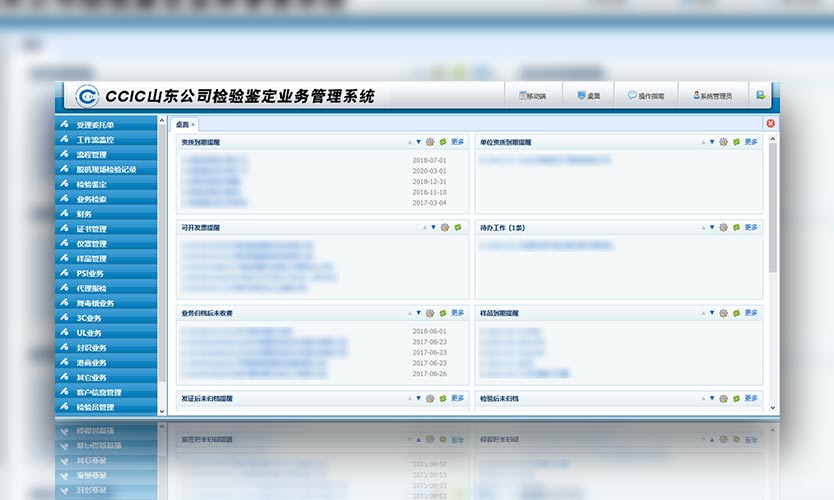The image size is (834, 500).
Task: Select 财务 in the sidebar
Action: [x=106, y=214]
